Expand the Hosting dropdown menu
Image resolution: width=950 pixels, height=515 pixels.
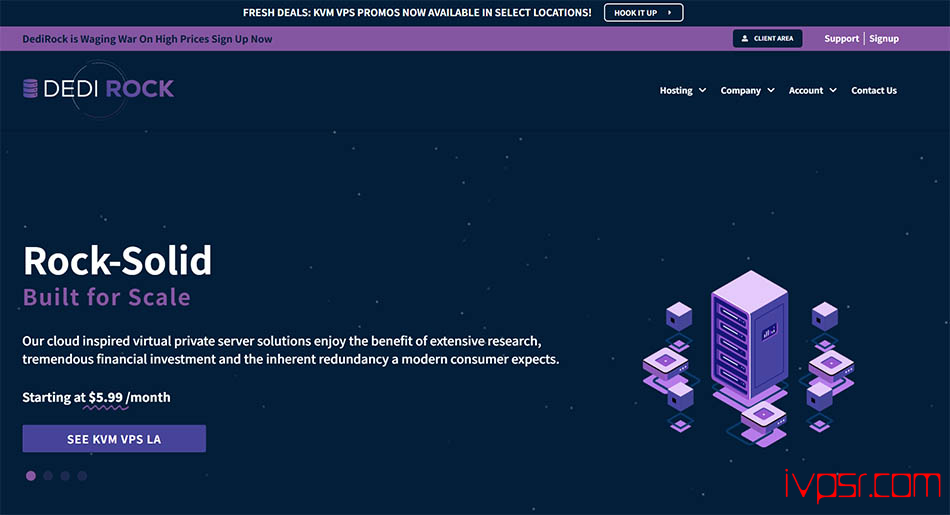point(682,90)
